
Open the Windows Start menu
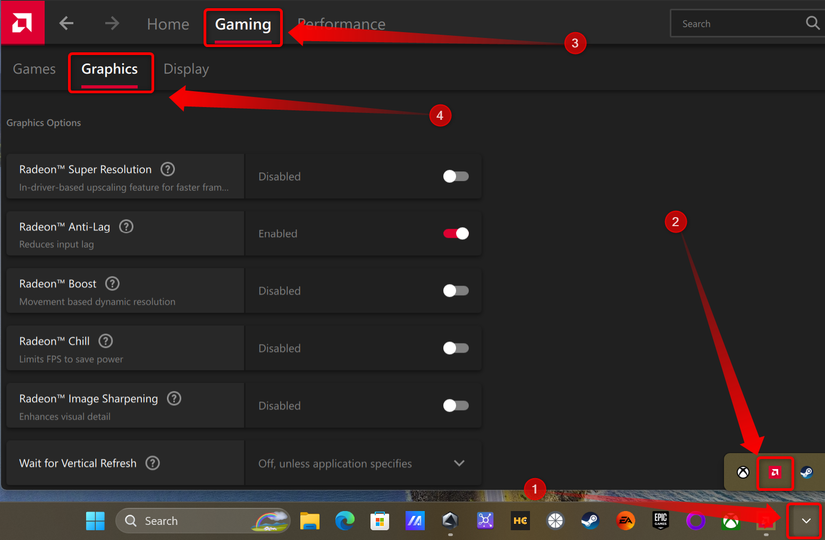(x=95, y=521)
